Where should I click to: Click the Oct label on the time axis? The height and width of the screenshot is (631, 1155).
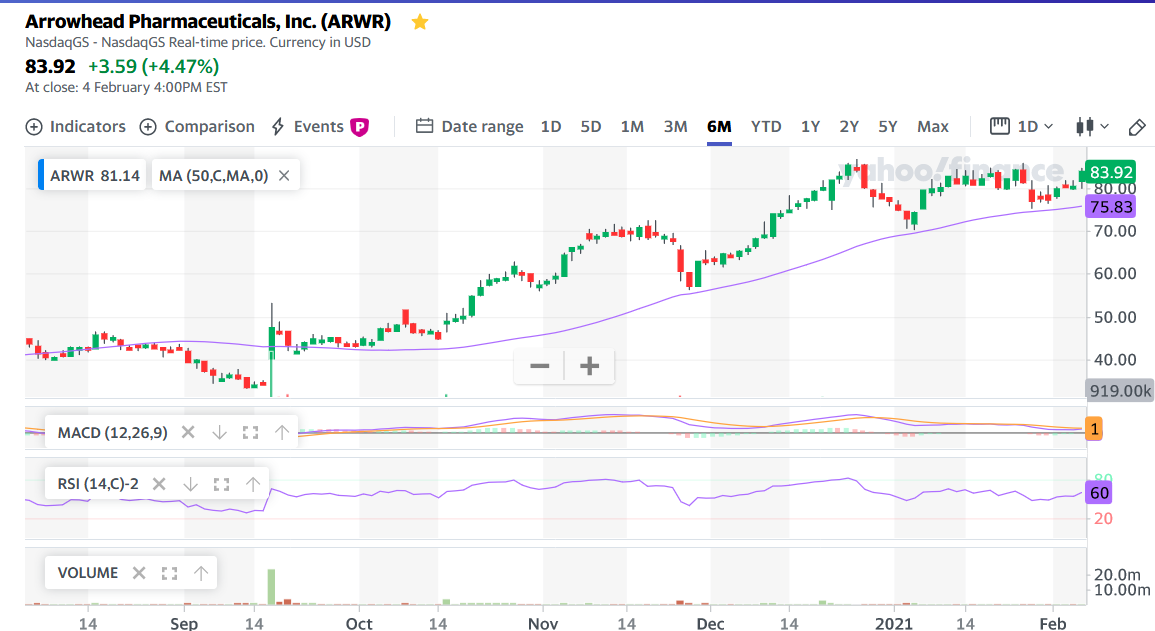tap(359, 624)
